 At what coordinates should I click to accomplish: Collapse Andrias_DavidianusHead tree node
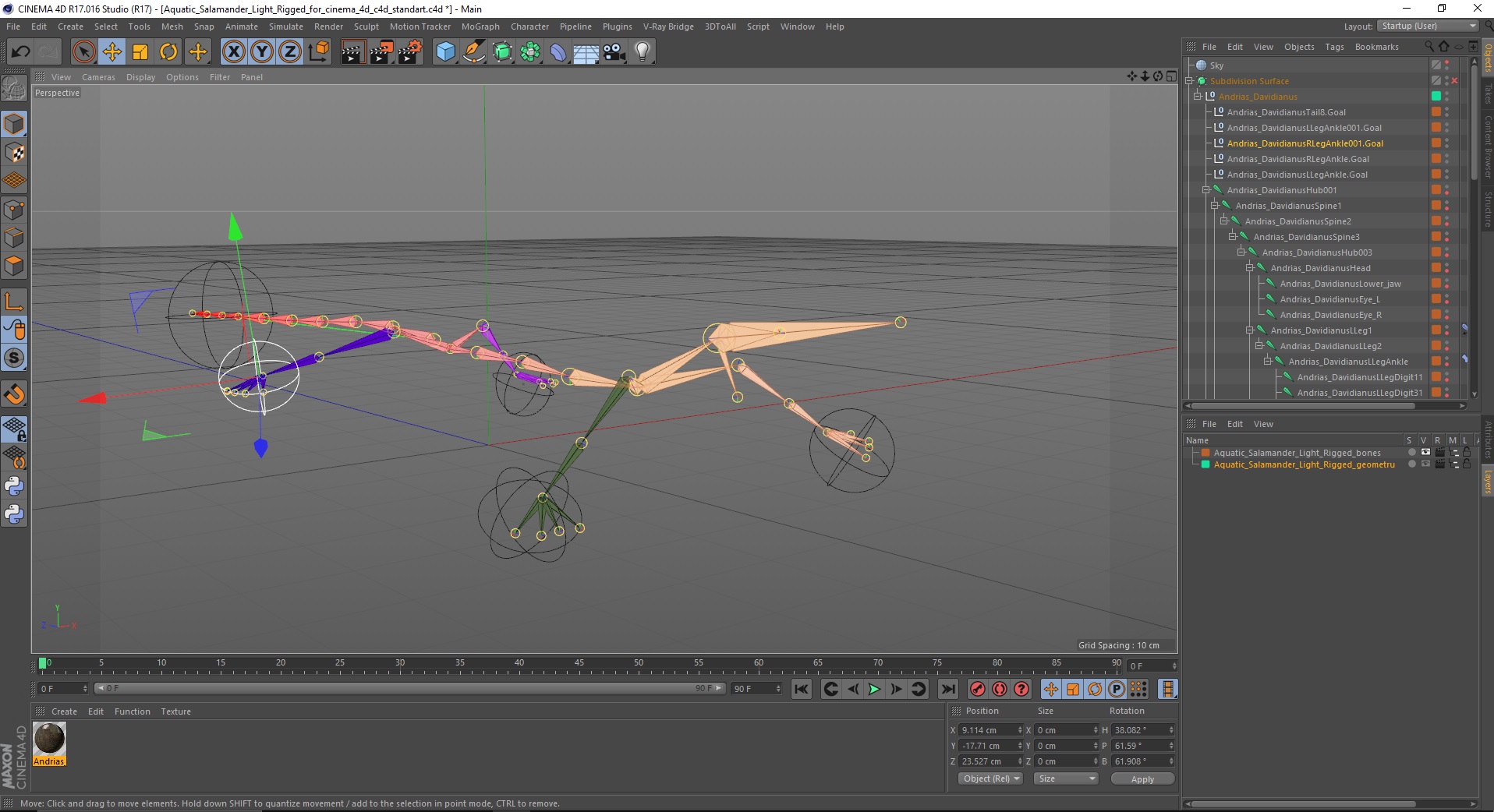click(1250, 268)
